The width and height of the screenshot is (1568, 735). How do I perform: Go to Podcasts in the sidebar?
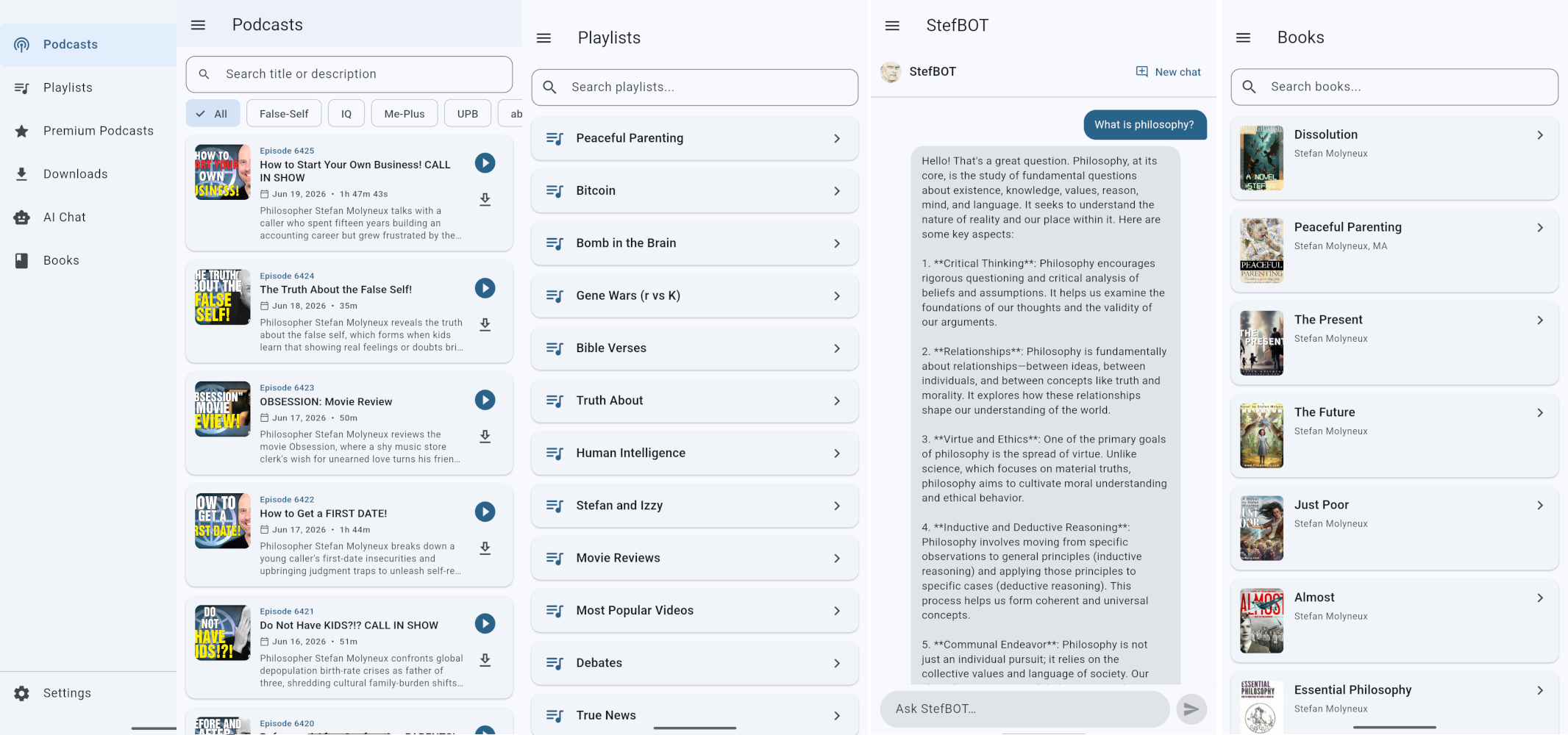pyautogui.click(x=88, y=45)
